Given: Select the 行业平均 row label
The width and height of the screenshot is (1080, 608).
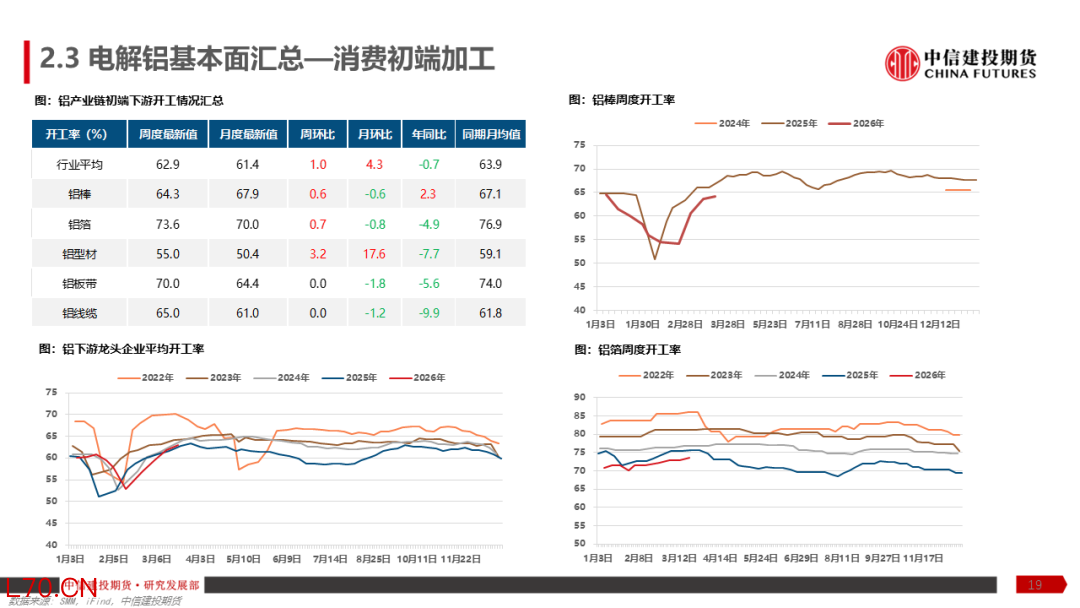Looking at the screenshot, I should (81, 164).
